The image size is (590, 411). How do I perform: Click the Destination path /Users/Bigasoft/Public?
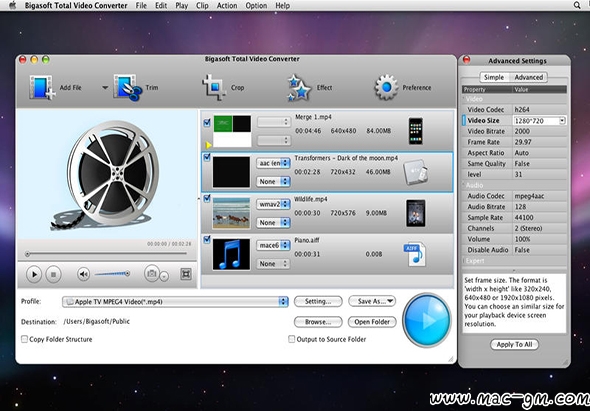point(97,321)
